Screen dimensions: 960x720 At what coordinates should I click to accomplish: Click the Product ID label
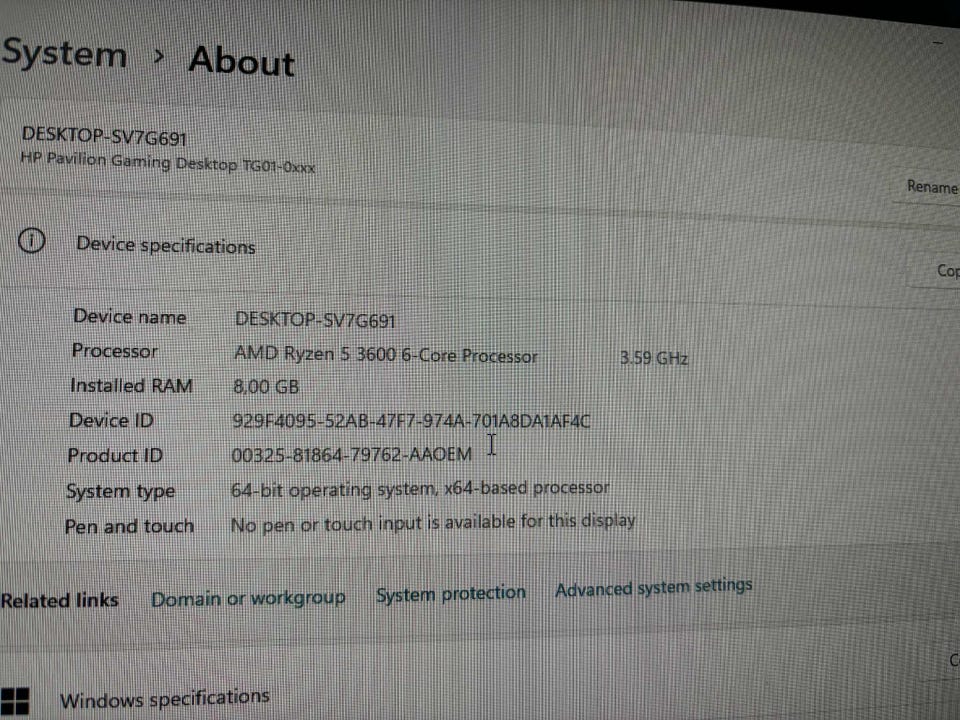coord(115,456)
